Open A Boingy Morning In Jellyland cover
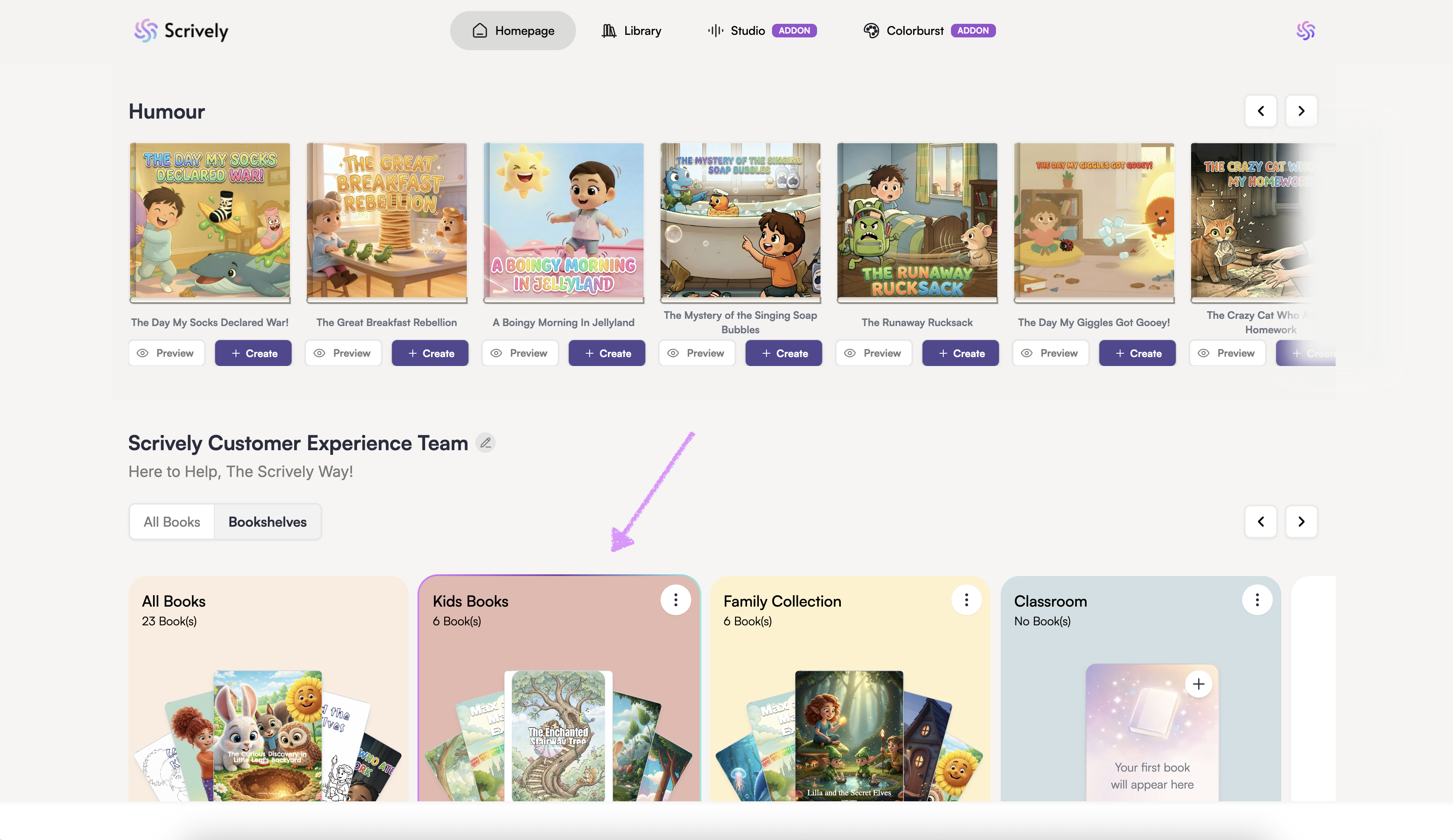1453x840 pixels. point(563,221)
